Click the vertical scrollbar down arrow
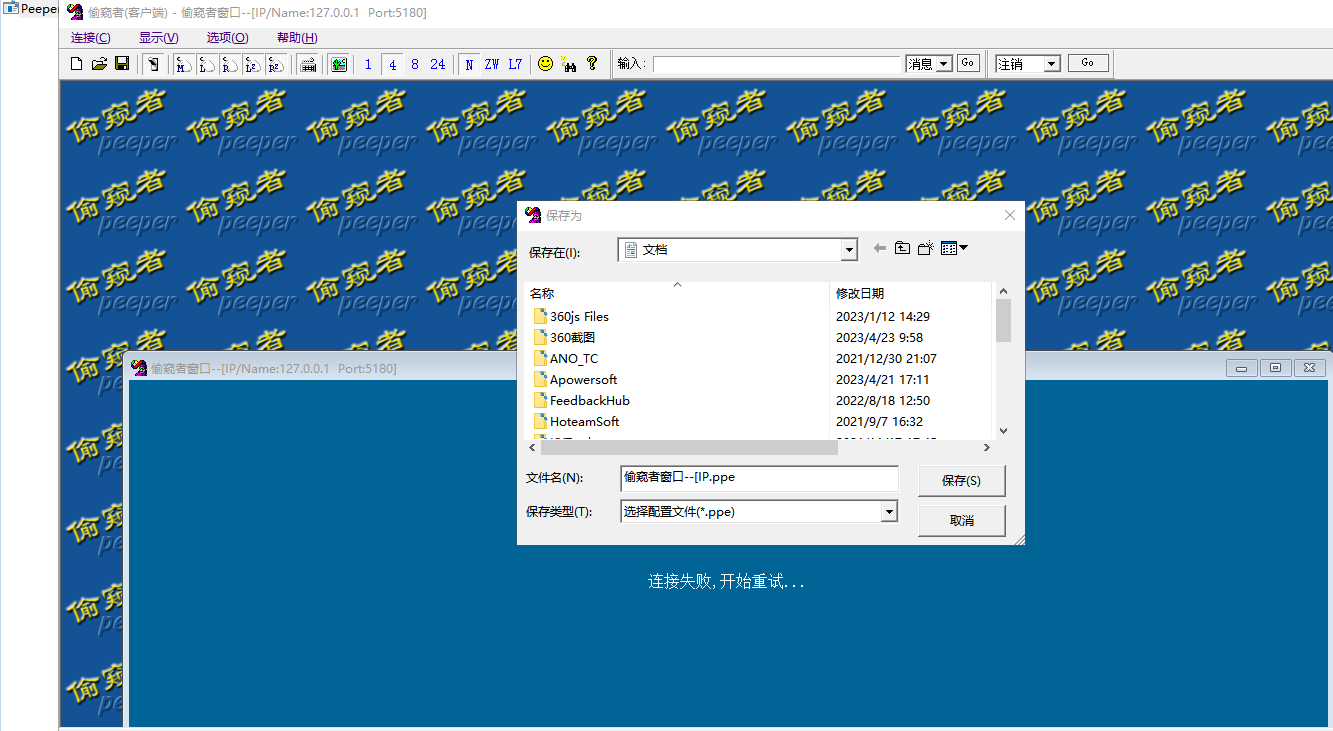Image resolution: width=1333 pixels, height=731 pixels. 1004,431
